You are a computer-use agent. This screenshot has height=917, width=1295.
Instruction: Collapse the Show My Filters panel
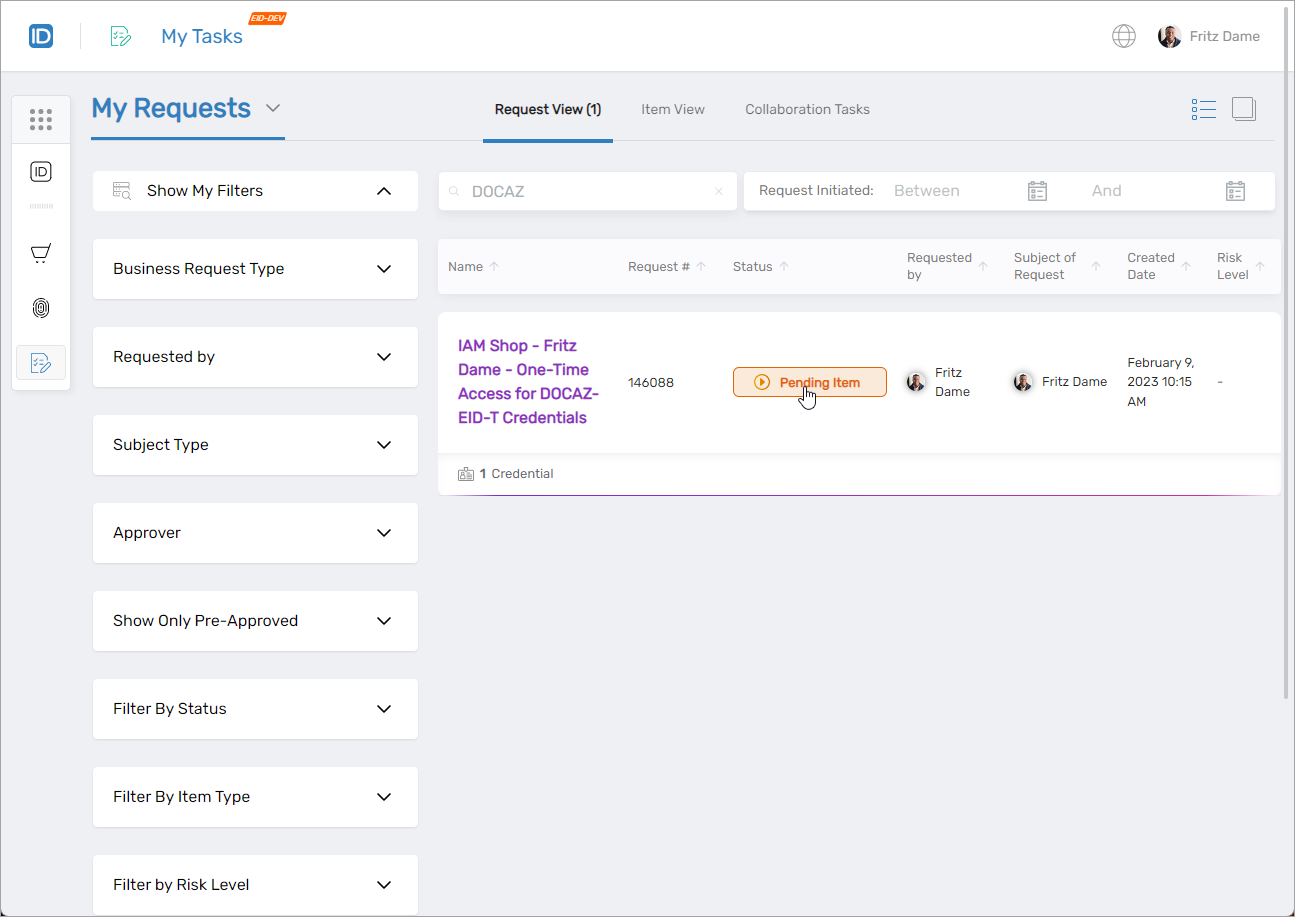[384, 191]
